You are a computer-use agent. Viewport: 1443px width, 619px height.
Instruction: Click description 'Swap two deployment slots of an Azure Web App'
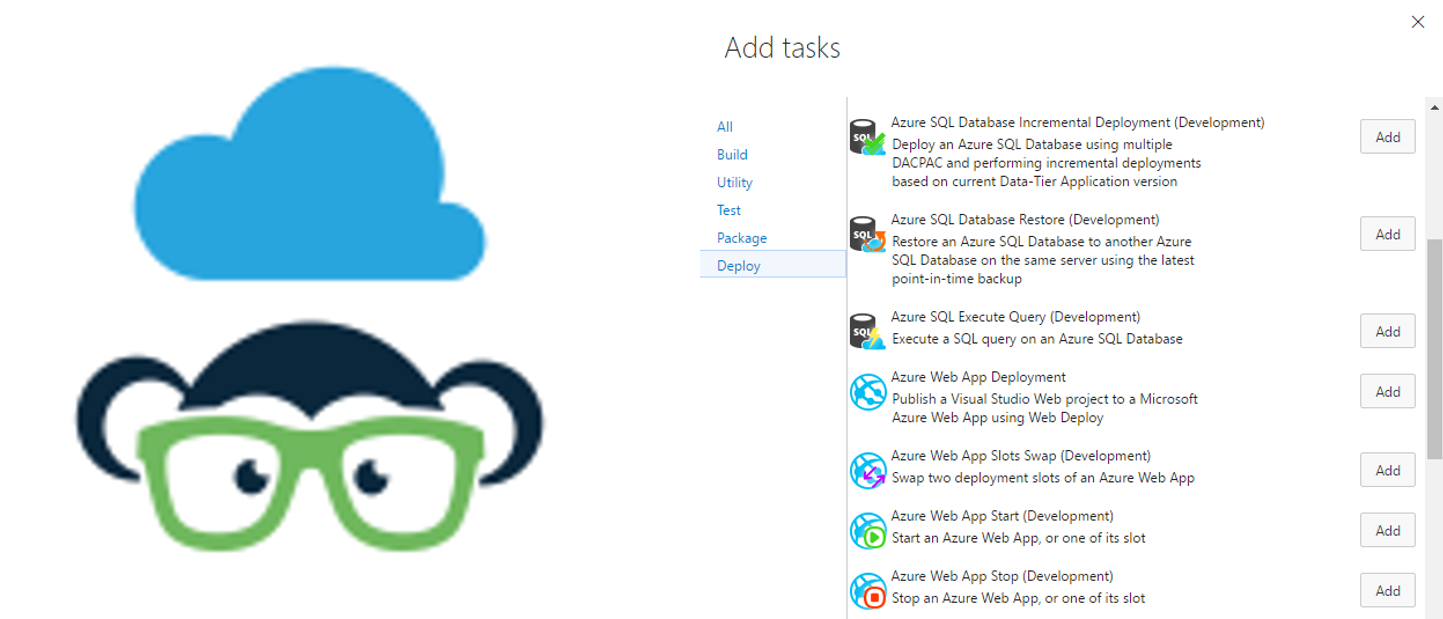[1043, 478]
